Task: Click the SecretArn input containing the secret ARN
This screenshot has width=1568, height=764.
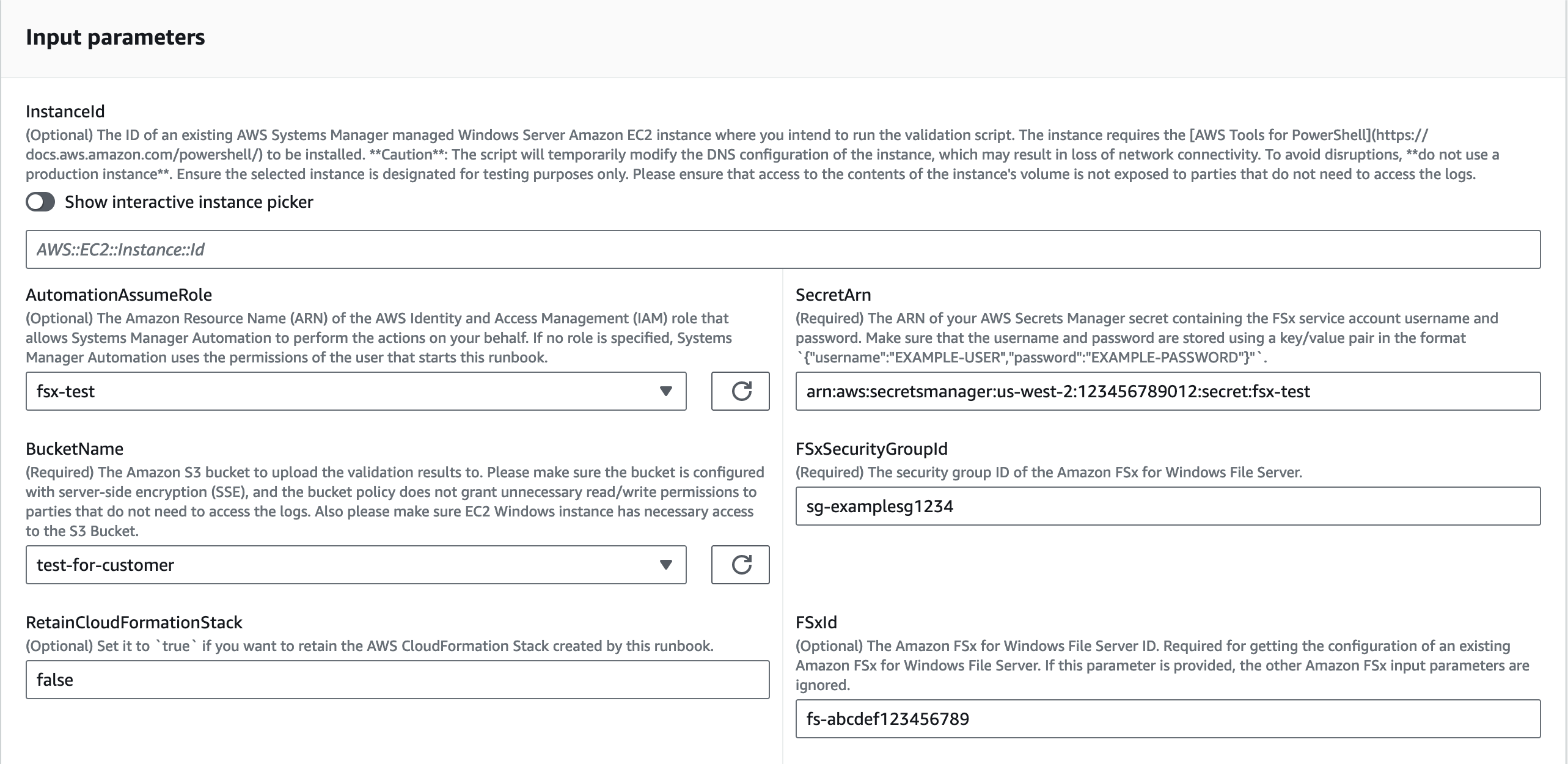Action: pyautogui.click(x=1168, y=392)
